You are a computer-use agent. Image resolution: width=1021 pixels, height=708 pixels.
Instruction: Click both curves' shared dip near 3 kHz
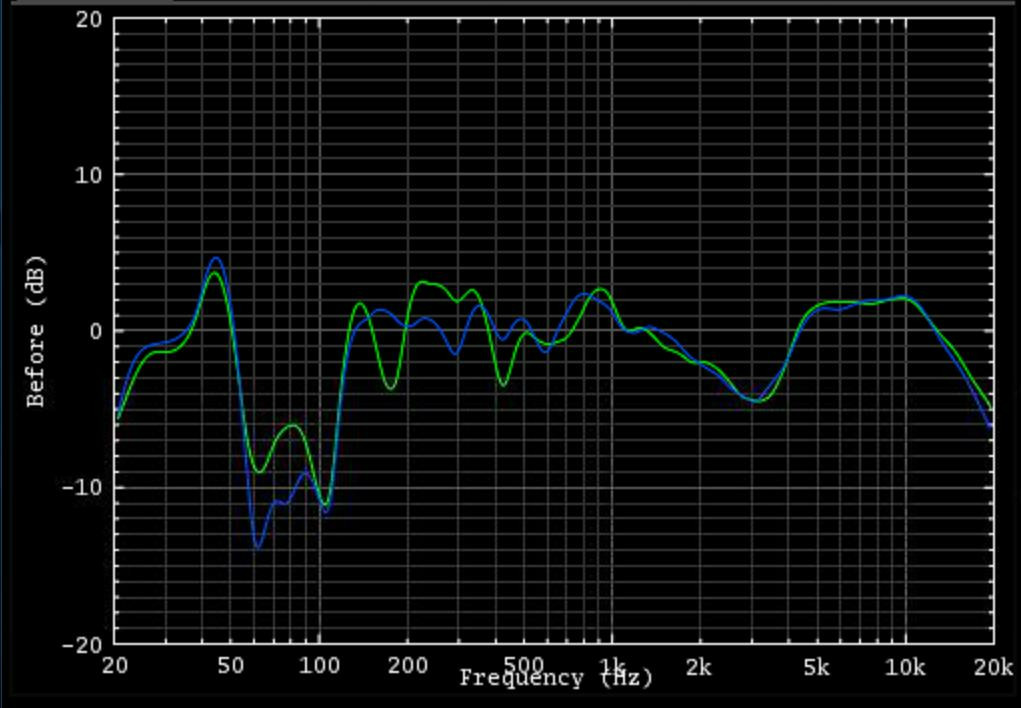755,400
